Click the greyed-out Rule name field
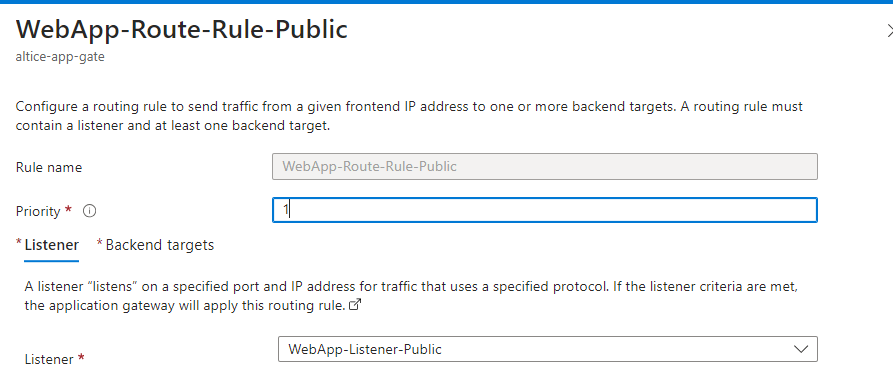Viewport: 893px width, 390px height. point(544,166)
